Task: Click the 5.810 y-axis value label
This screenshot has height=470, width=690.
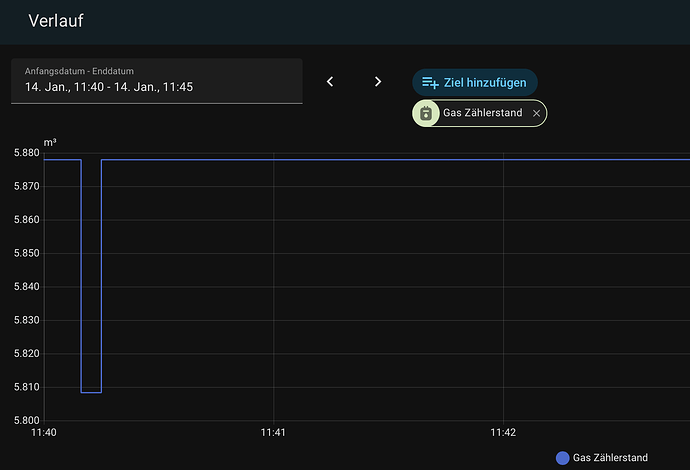Action: pyautogui.click(x=26, y=387)
